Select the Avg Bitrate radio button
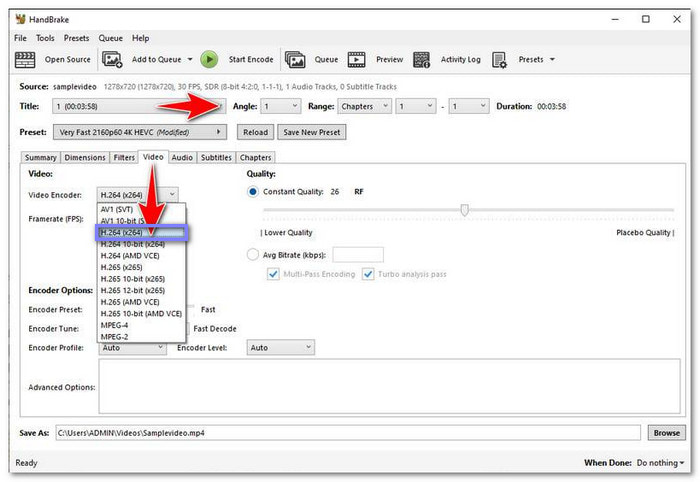 (x=253, y=254)
